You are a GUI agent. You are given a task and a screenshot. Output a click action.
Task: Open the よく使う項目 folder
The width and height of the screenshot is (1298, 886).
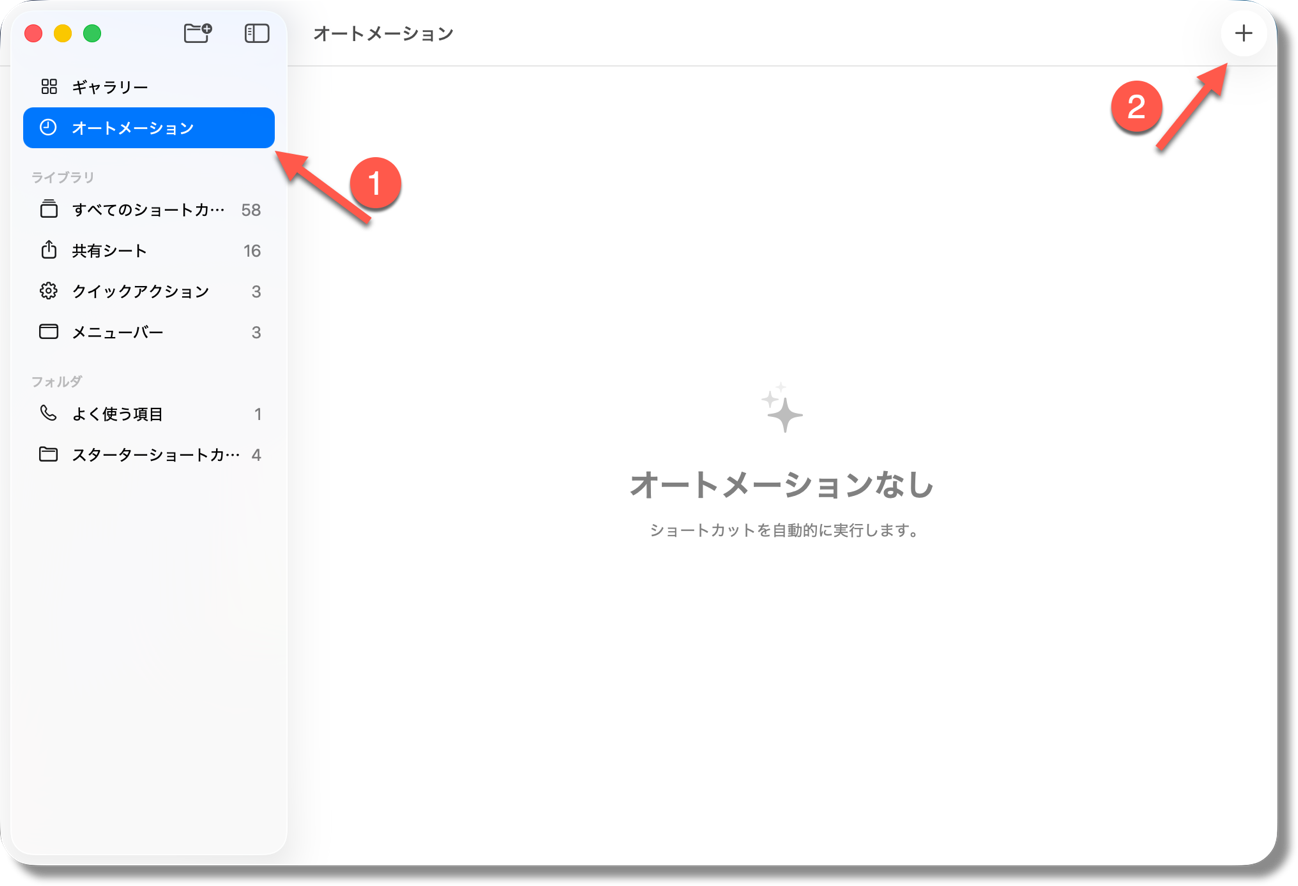click(115, 413)
